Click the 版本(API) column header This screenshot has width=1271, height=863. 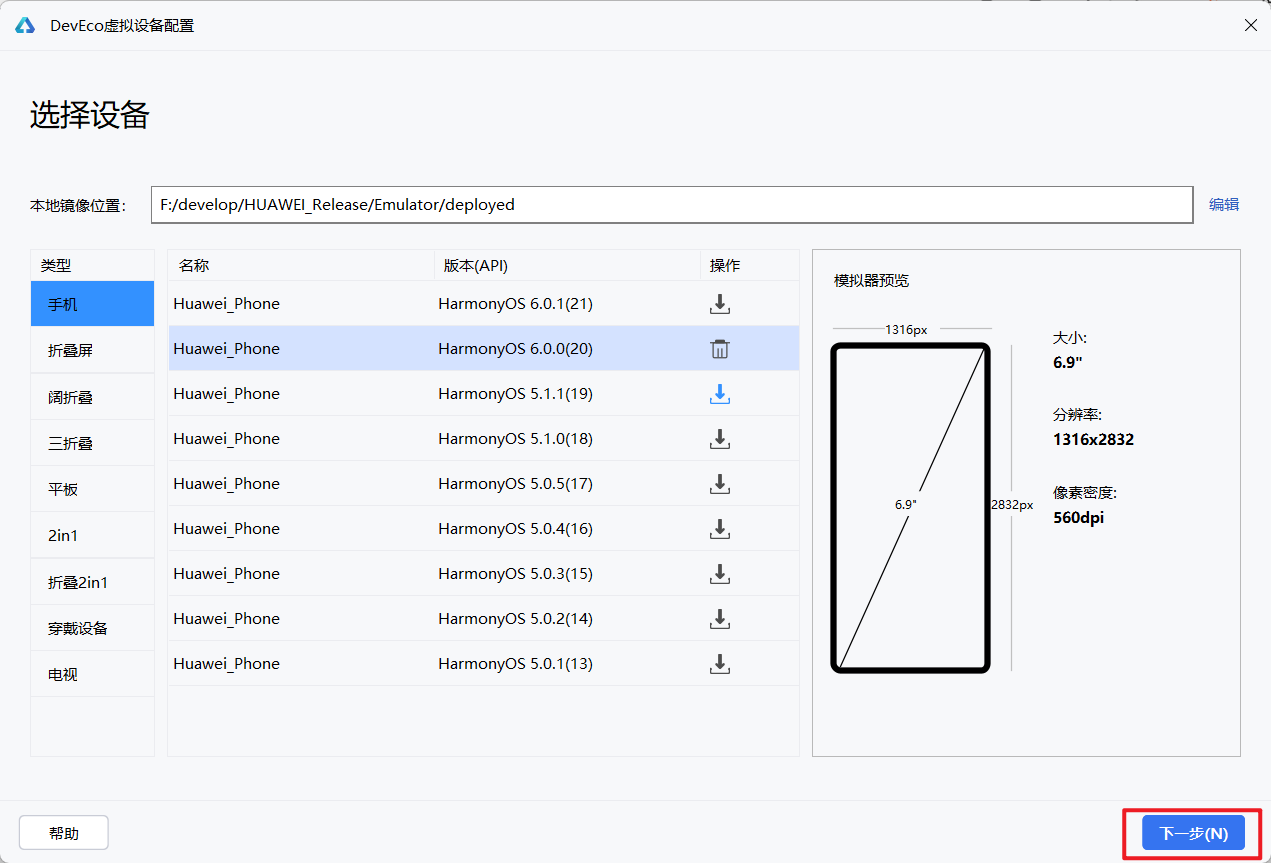(x=567, y=265)
